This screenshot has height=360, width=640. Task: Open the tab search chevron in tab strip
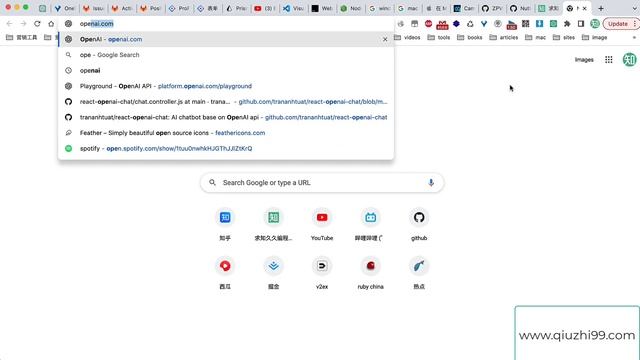pyautogui.click(x=634, y=8)
